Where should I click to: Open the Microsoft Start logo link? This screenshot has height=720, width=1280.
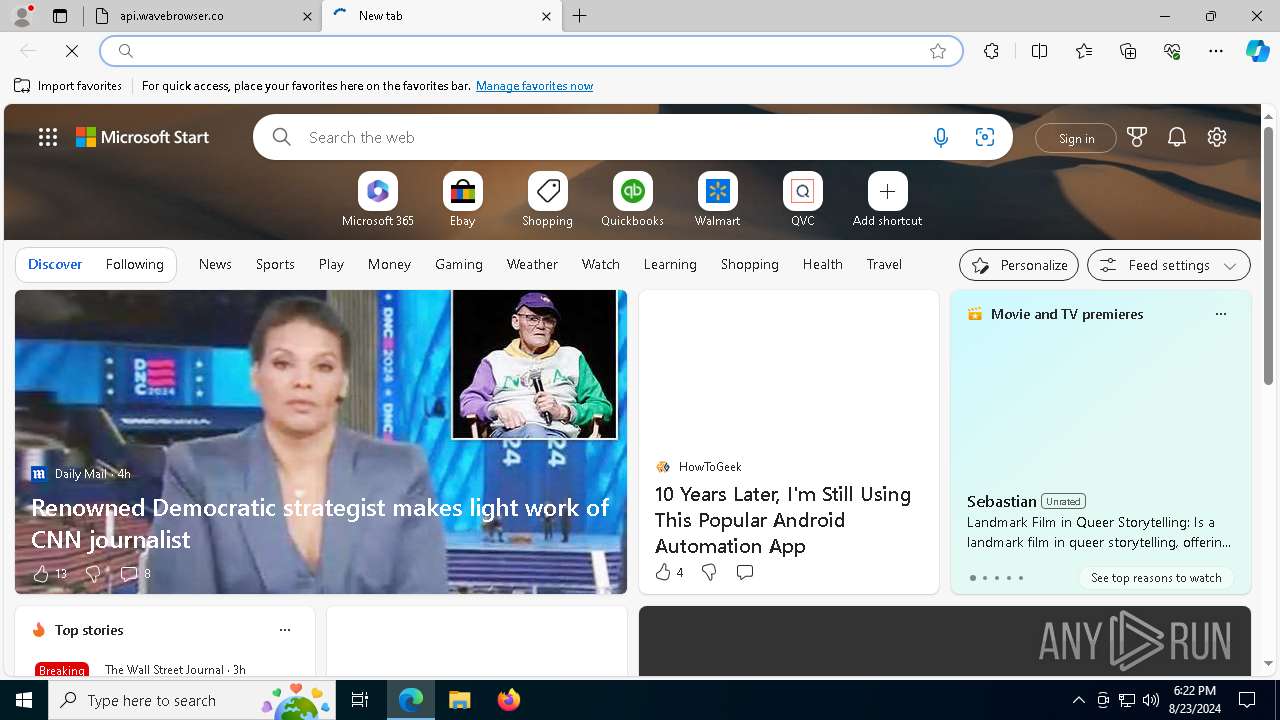tap(143, 137)
